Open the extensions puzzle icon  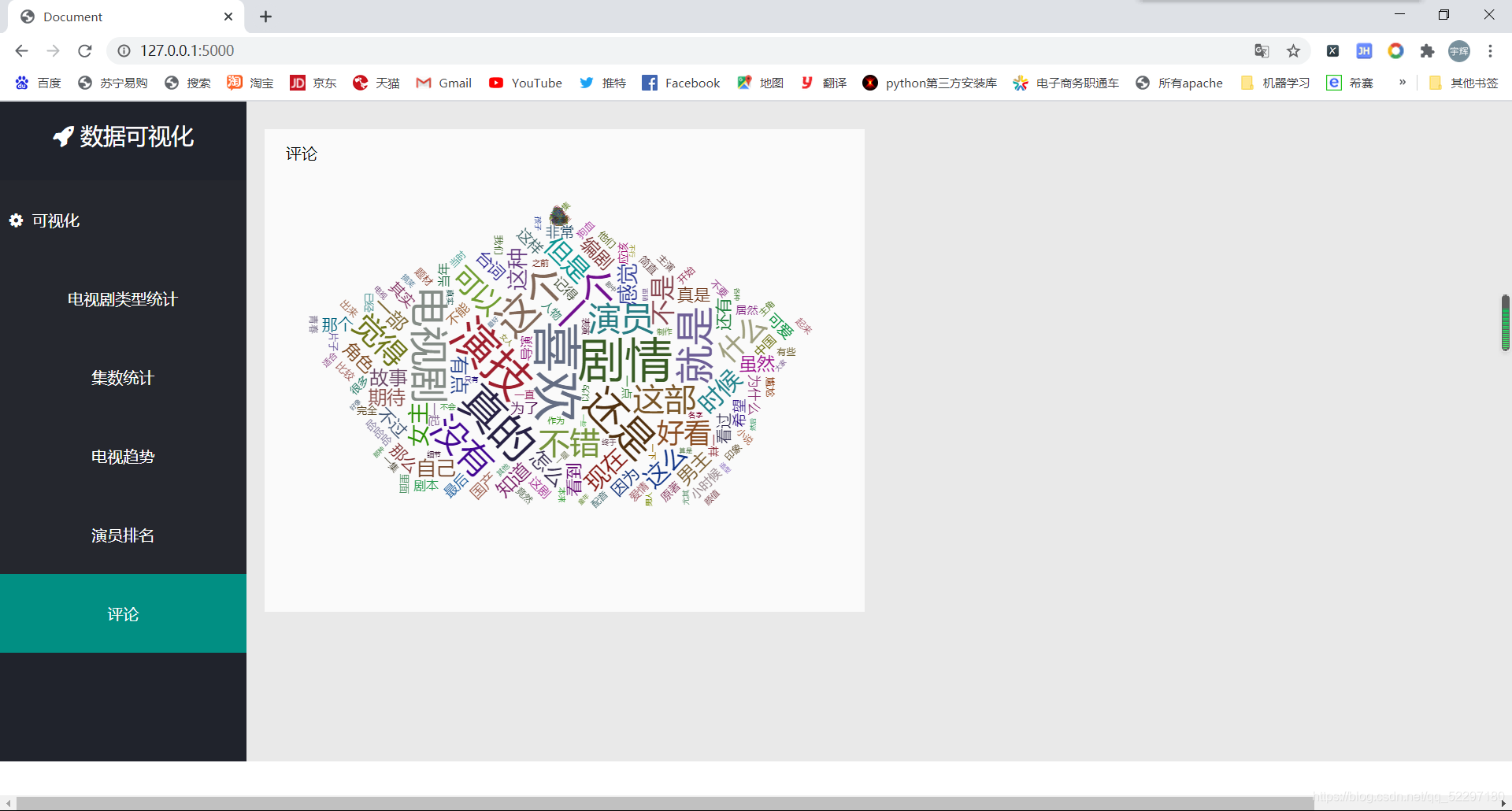point(1428,50)
